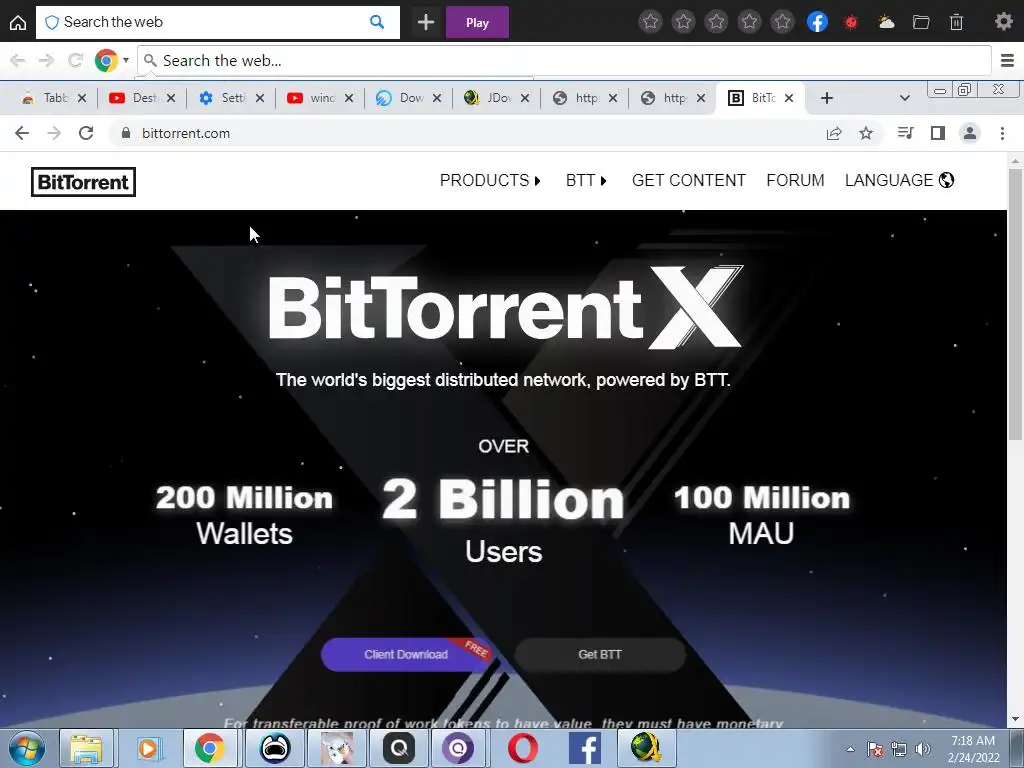Open settings gear in the top bar
The height and width of the screenshot is (768, 1024).
1003,22
